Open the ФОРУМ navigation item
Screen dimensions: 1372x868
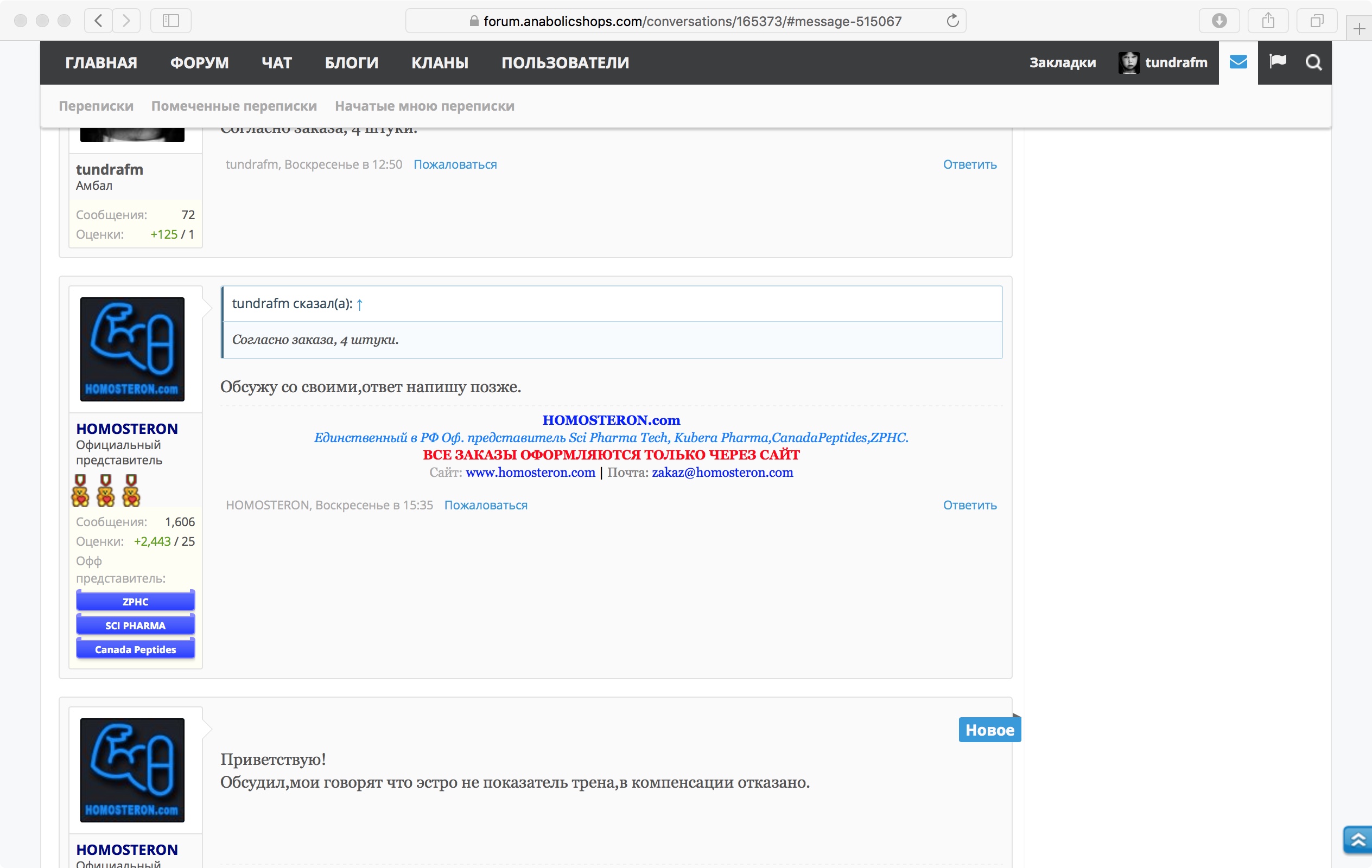[x=199, y=62]
